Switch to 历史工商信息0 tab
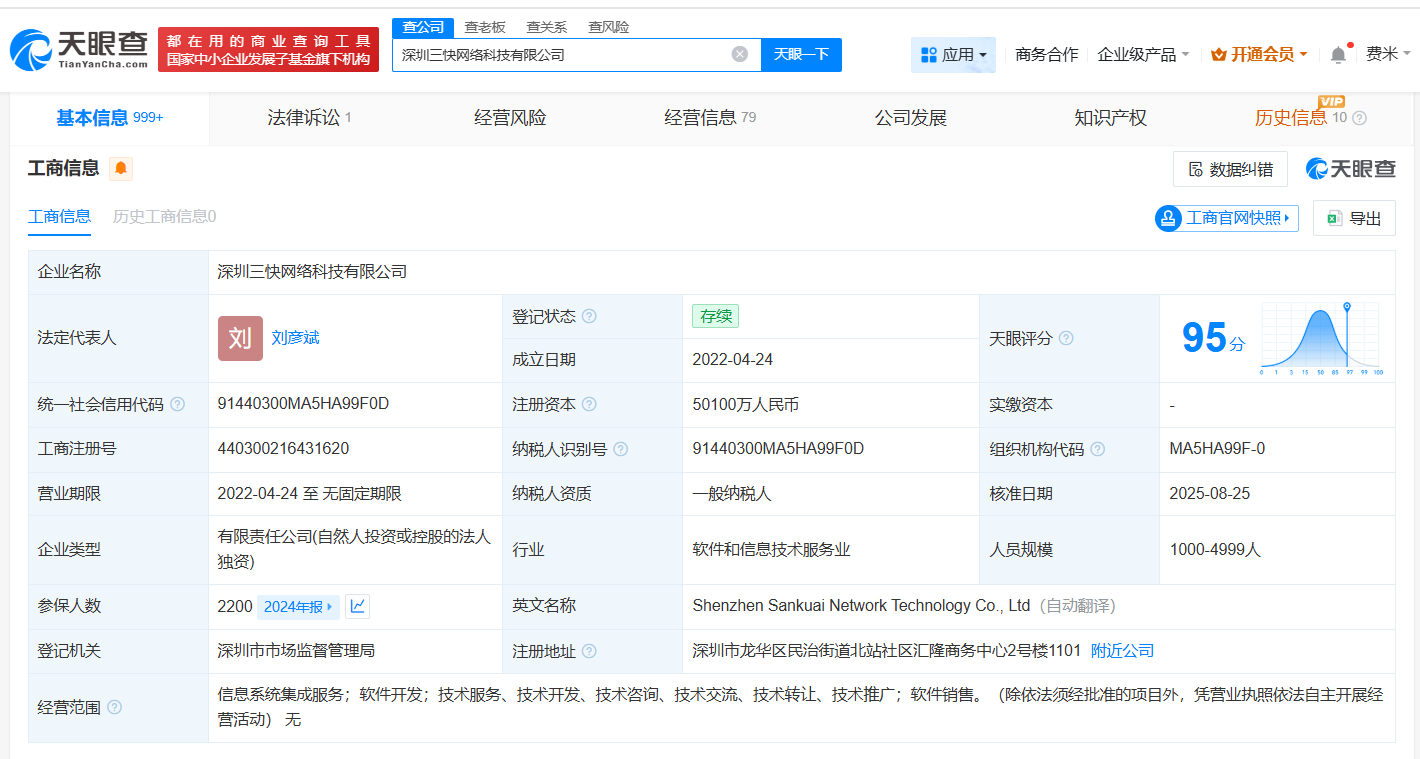This screenshot has height=759, width=1420. [166, 217]
